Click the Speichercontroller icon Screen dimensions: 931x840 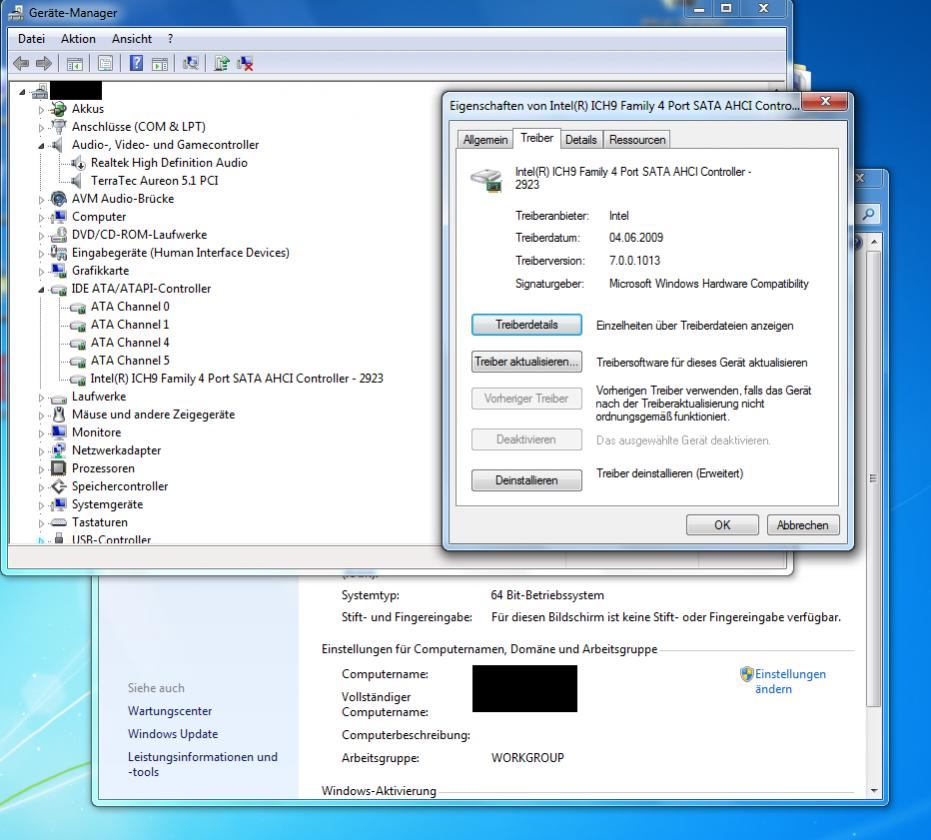click(x=58, y=486)
